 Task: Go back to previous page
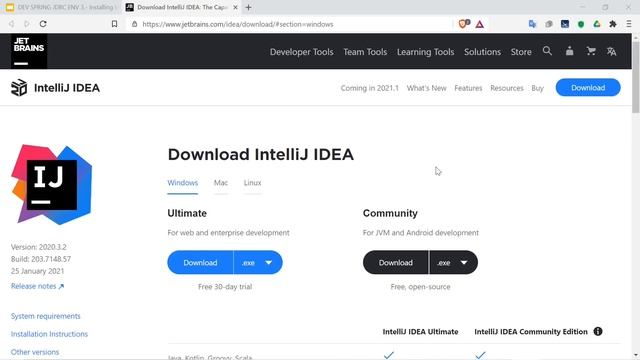[x=11, y=24]
